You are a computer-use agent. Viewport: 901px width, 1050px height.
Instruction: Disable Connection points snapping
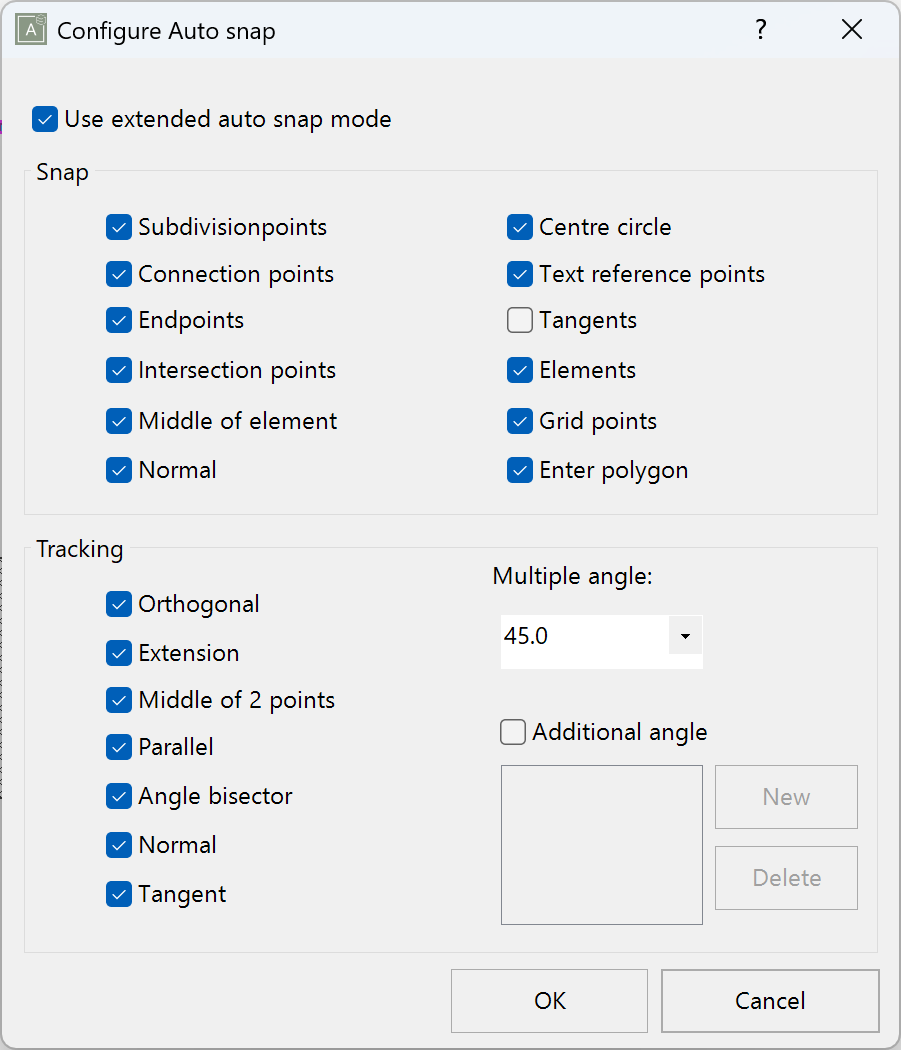click(119, 274)
